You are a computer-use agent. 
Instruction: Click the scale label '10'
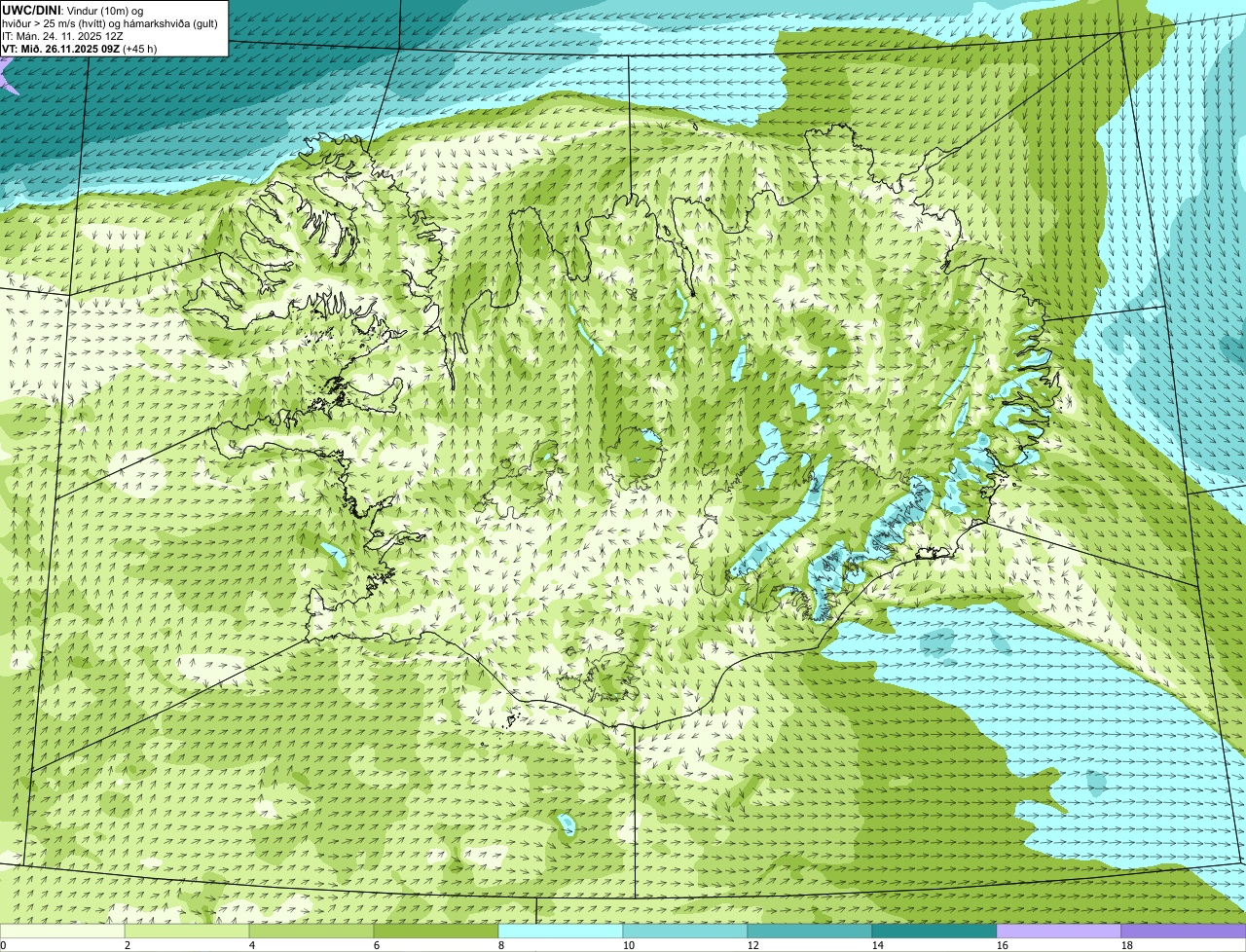click(629, 945)
